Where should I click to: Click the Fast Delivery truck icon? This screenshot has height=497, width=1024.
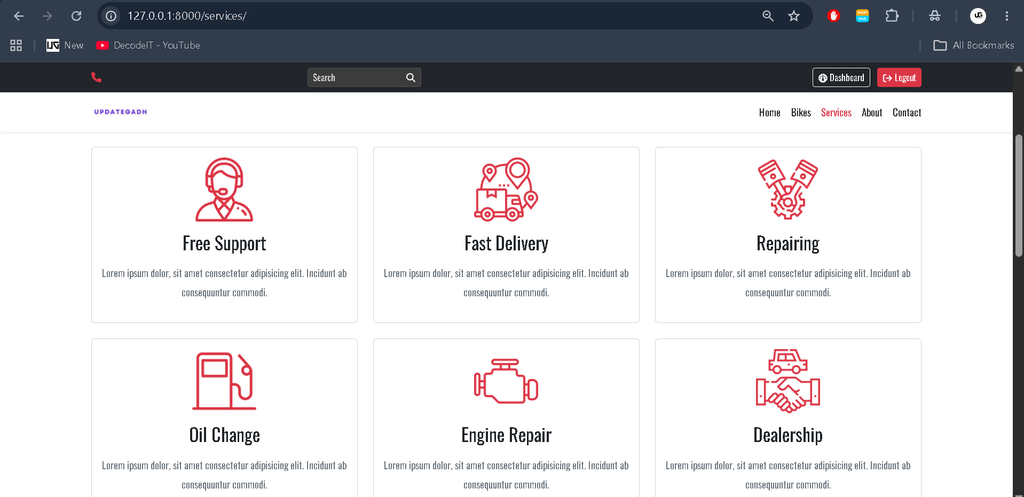point(506,188)
